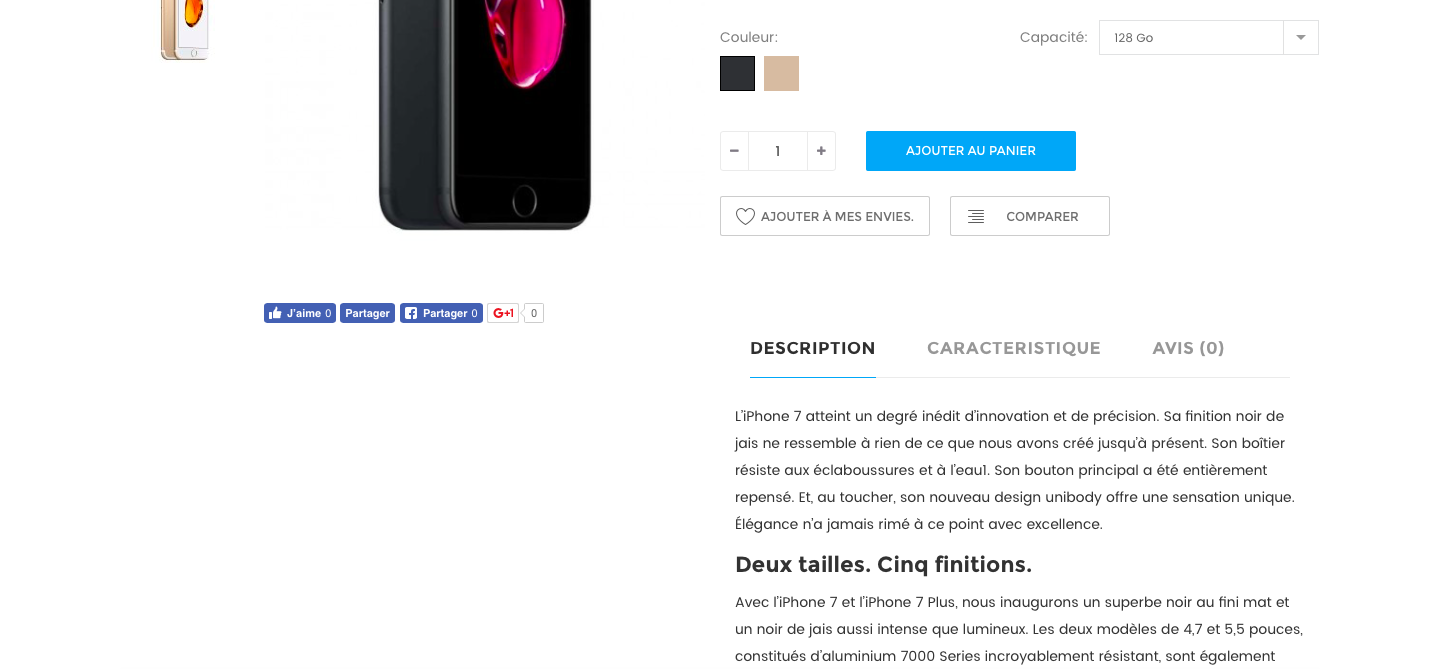Open the Avis (0) tab
Viewport: 1440px width, 669px height.
point(1188,348)
